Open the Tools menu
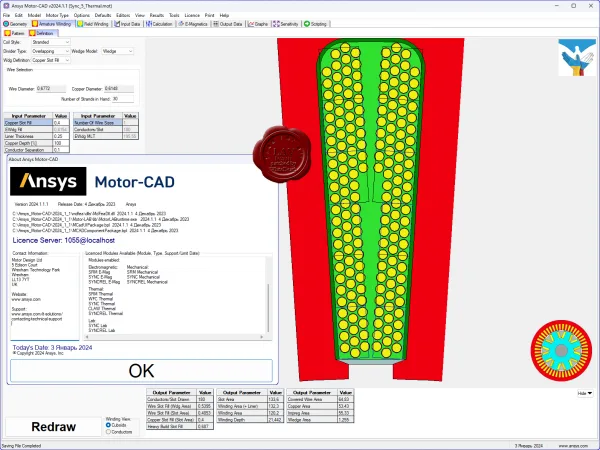 point(174,15)
